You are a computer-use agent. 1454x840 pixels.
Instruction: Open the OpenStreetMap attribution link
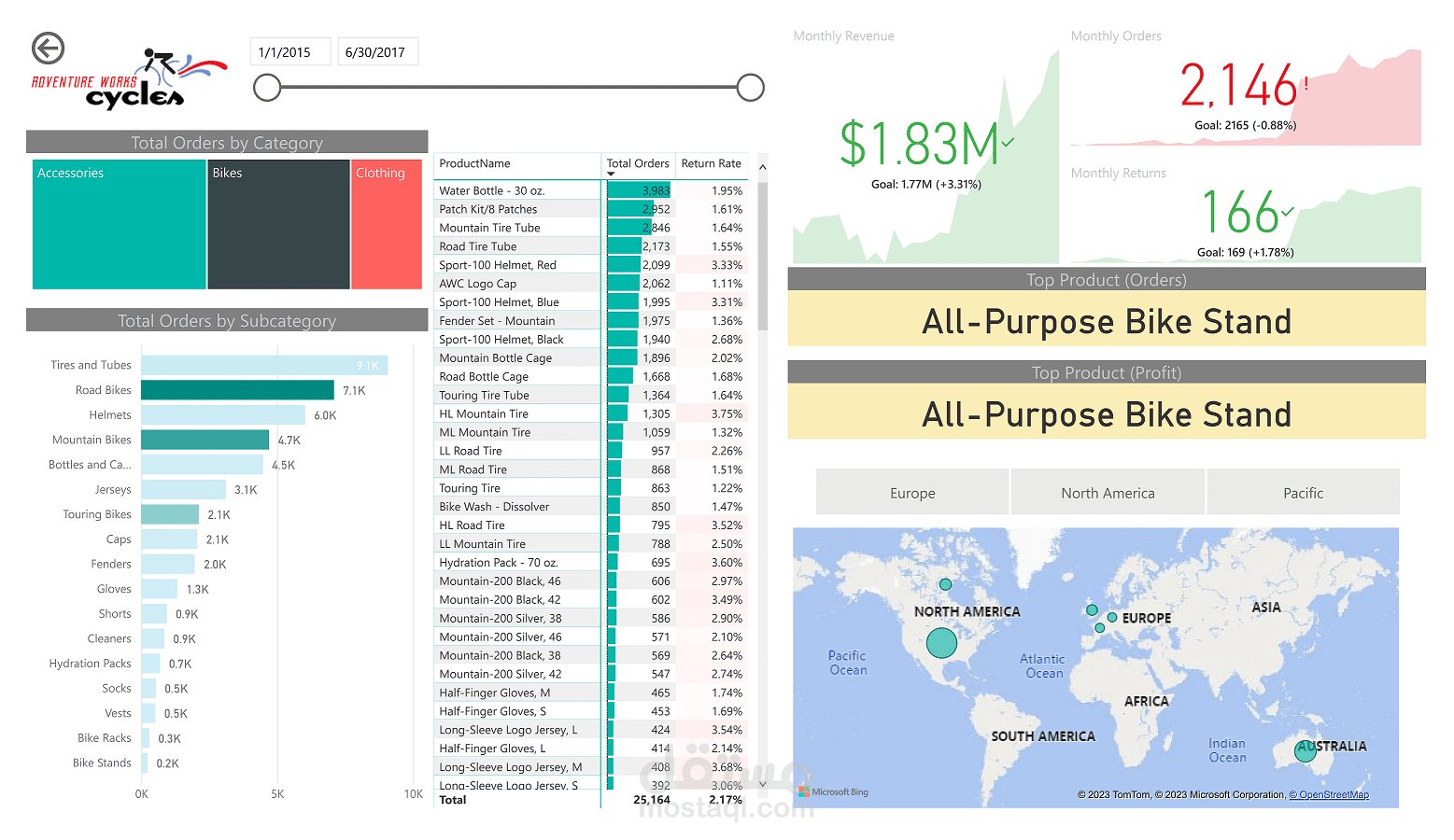(1329, 794)
